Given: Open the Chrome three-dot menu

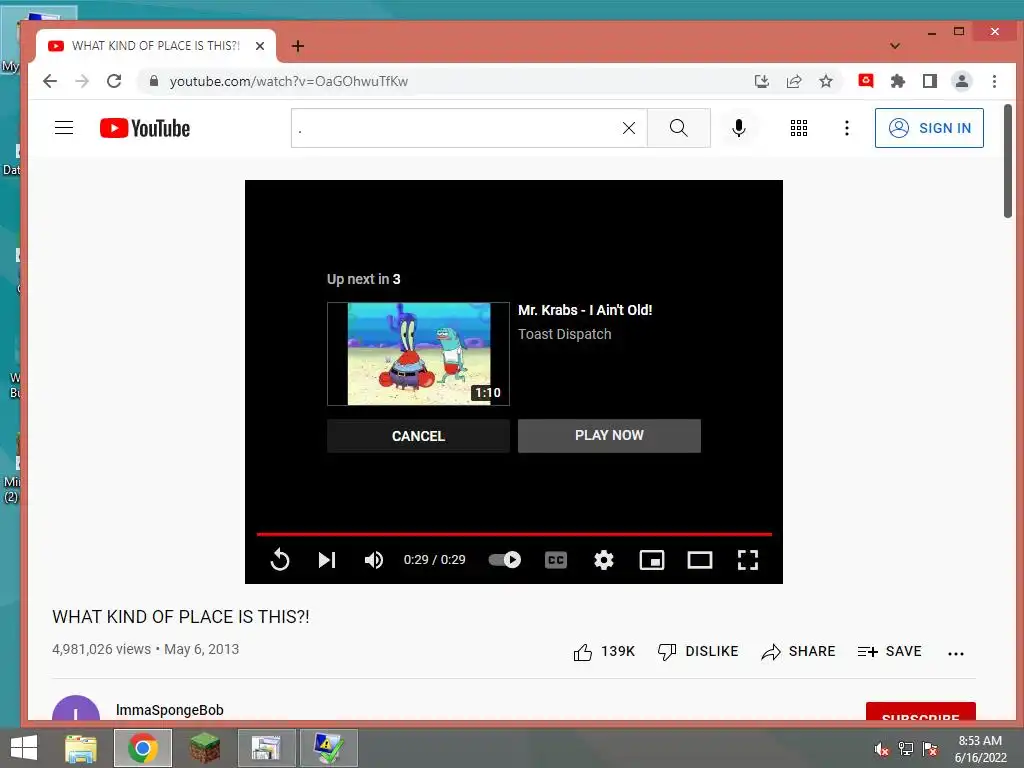Looking at the screenshot, I should point(994,81).
